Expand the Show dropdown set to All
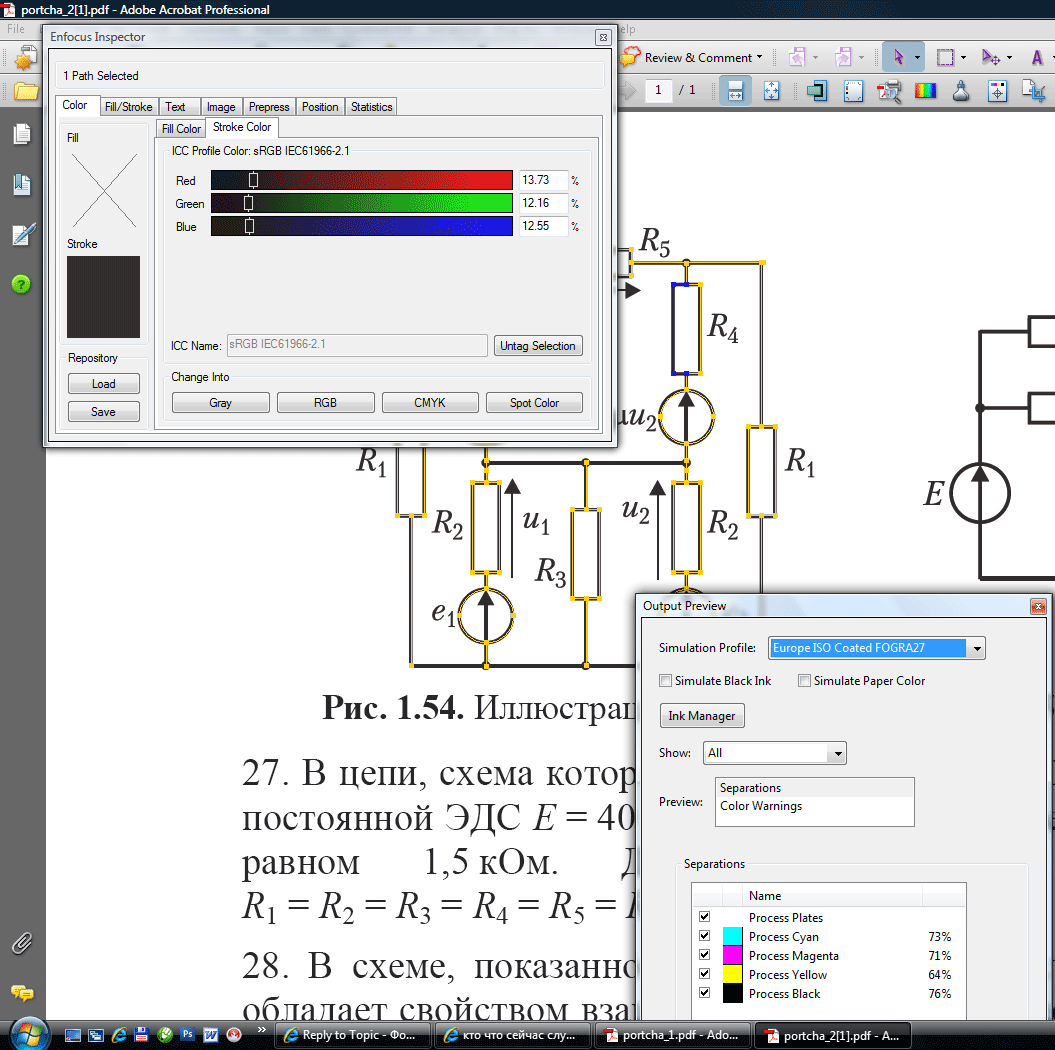This screenshot has width=1055, height=1050. click(x=838, y=753)
